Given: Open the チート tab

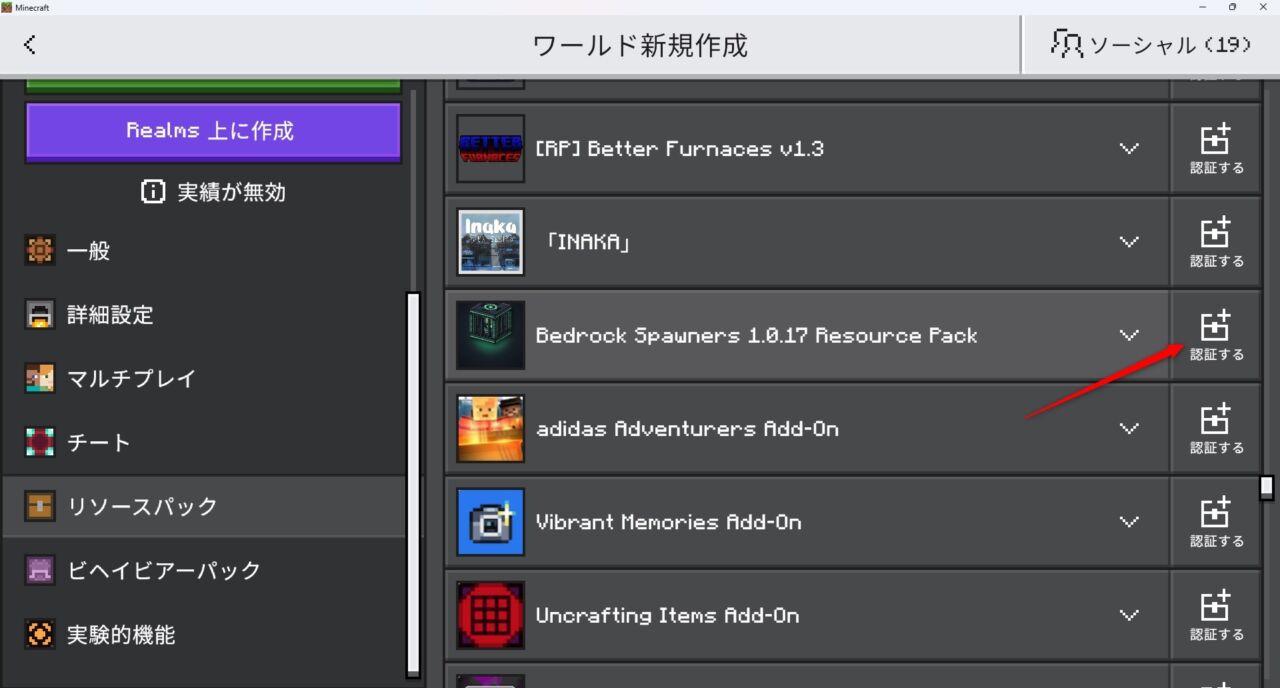Looking at the screenshot, I should pyautogui.click(x=204, y=443).
